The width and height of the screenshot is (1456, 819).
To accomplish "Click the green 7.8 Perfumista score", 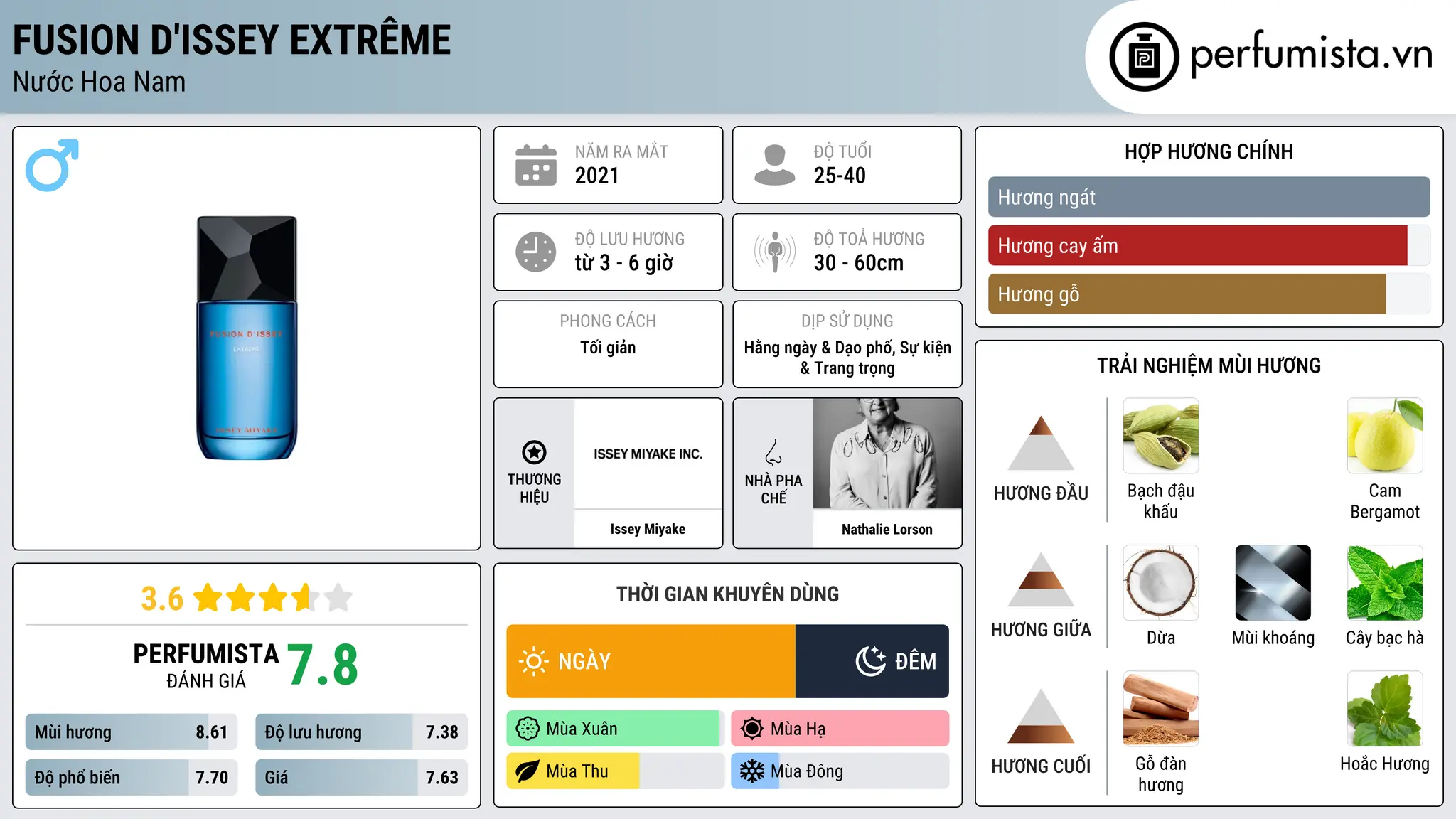I will 323,665.
